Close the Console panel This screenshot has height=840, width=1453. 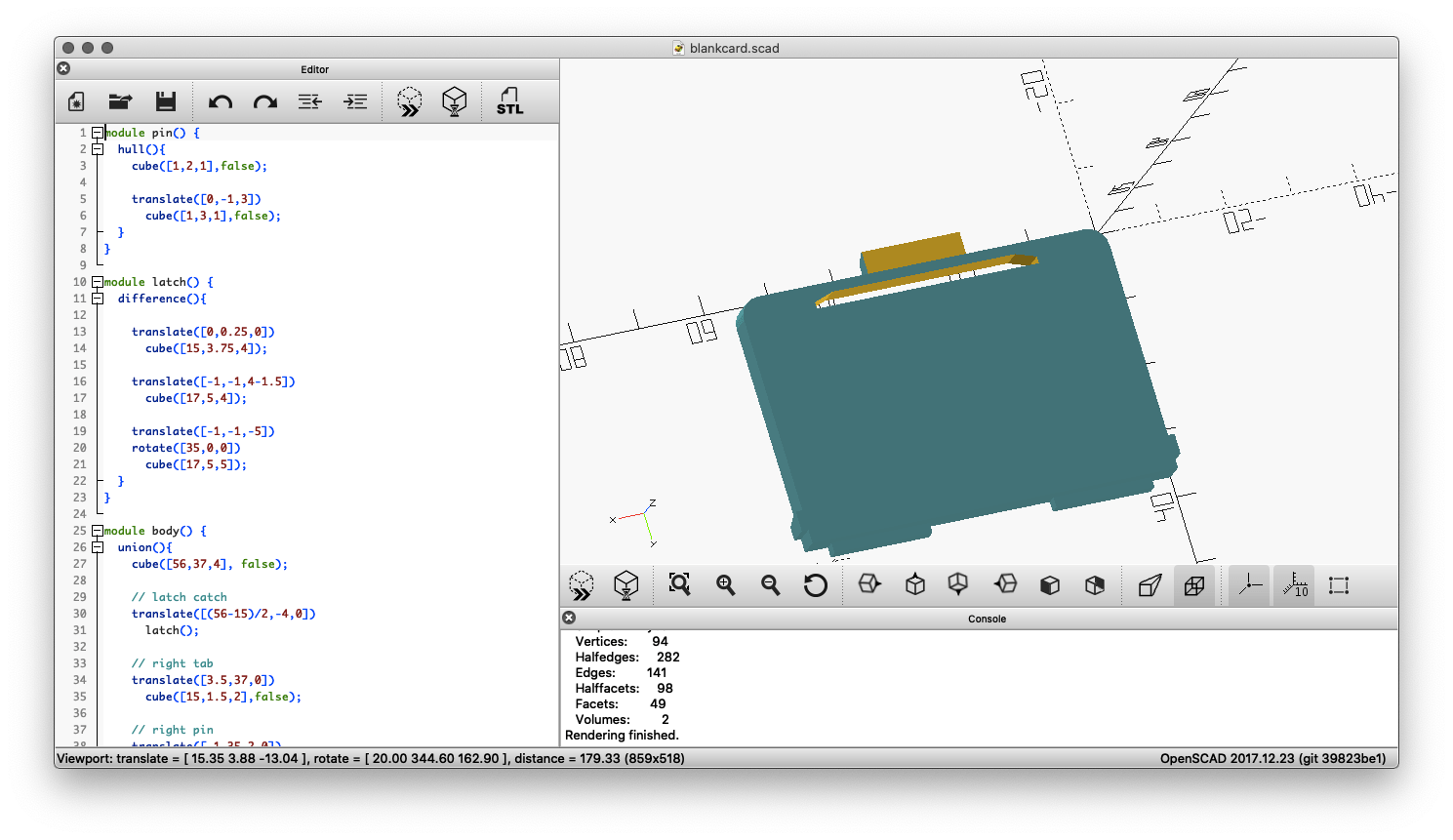(x=569, y=618)
